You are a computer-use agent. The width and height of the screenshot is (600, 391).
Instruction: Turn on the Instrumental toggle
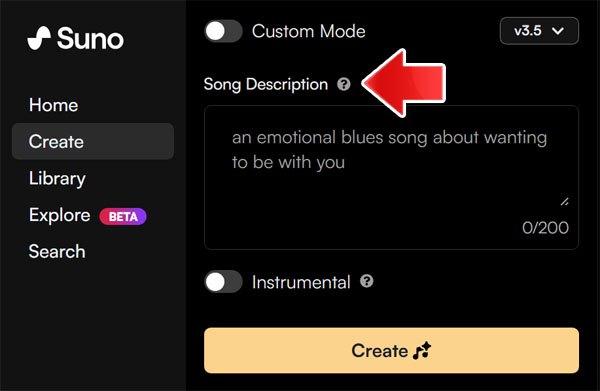(223, 282)
